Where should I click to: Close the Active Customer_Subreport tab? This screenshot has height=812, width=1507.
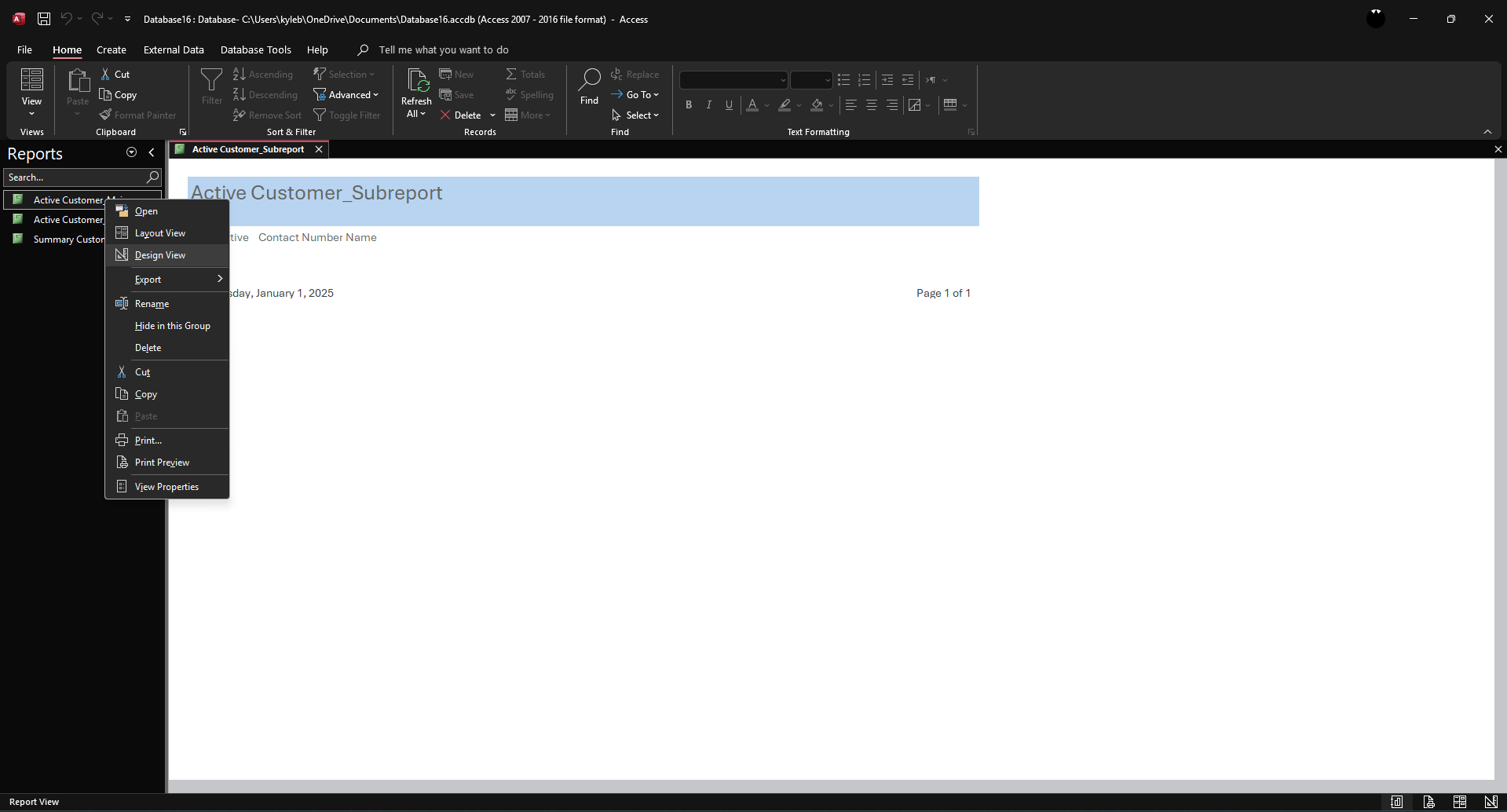click(x=319, y=149)
